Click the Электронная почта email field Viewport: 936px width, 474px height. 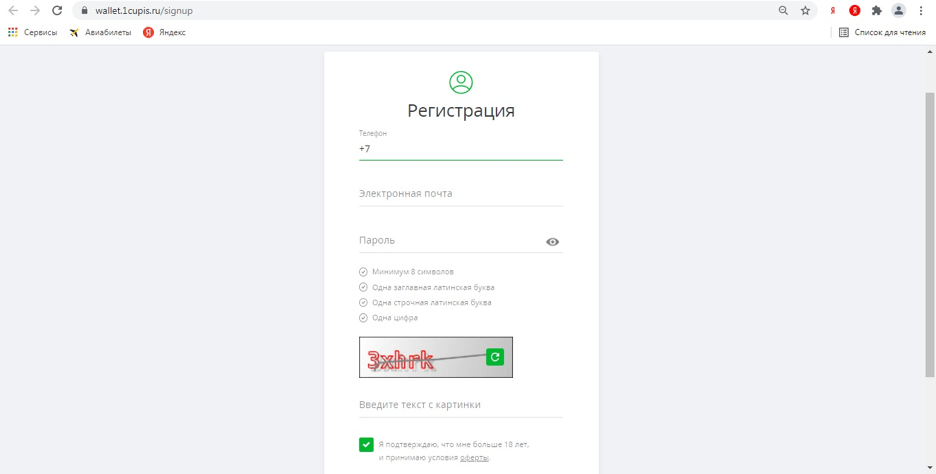click(460, 194)
